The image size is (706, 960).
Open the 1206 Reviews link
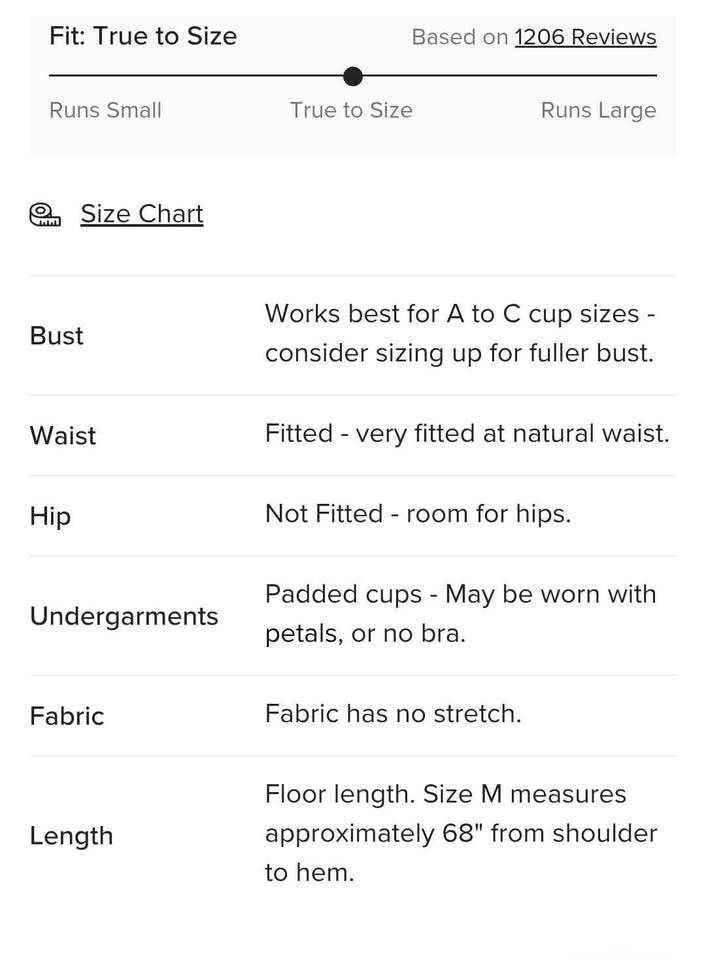[x=585, y=38]
